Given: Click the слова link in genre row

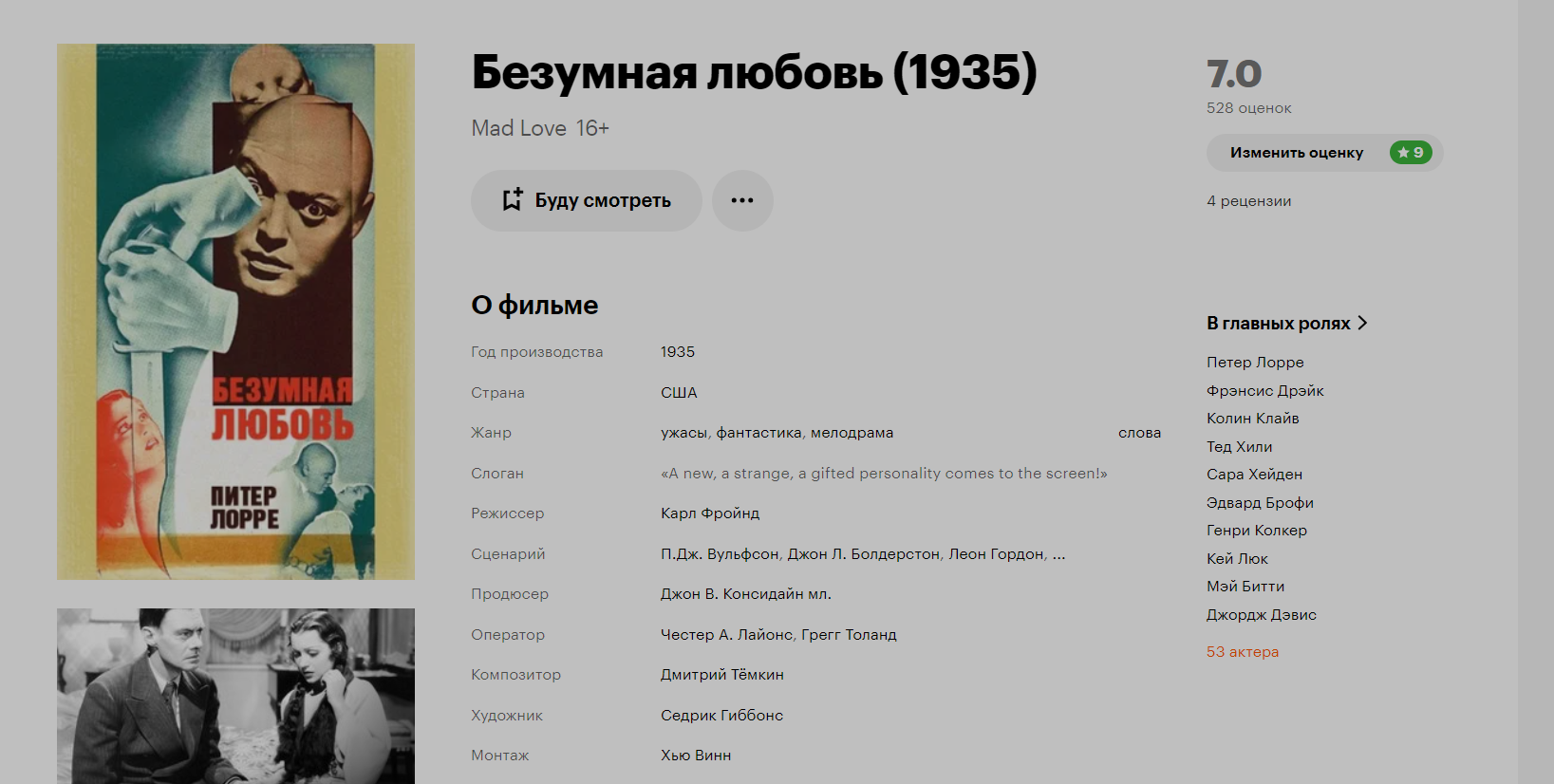Looking at the screenshot, I should tap(1139, 433).
